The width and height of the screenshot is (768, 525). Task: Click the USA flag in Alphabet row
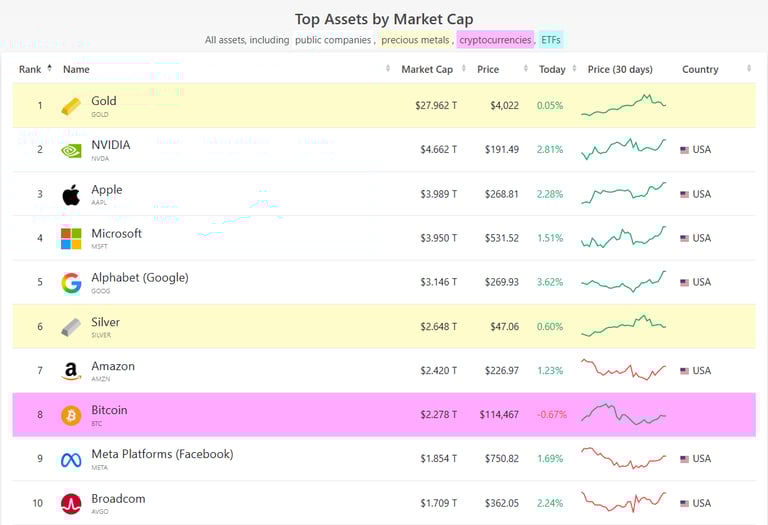point(684,283)
